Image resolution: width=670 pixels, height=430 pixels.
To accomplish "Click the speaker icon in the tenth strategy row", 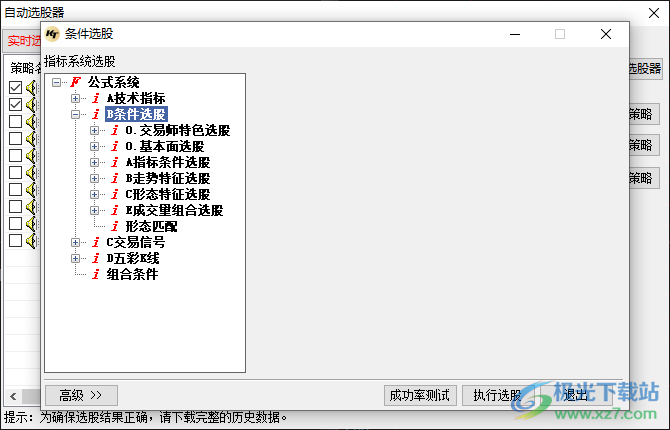I will pos(32,240).
